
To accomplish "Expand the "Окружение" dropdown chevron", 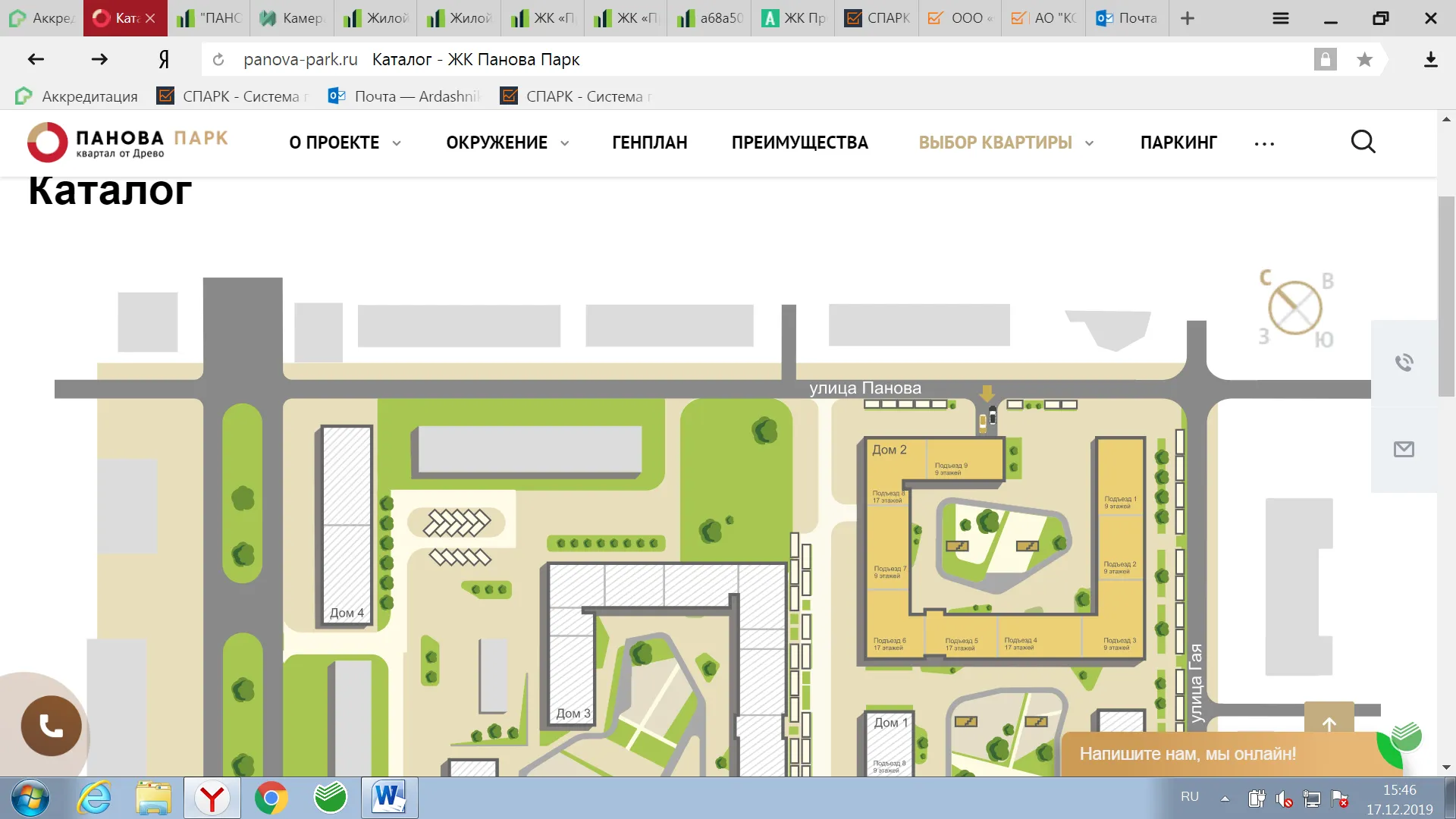I will pyautogui.click(x=564, y=143).
